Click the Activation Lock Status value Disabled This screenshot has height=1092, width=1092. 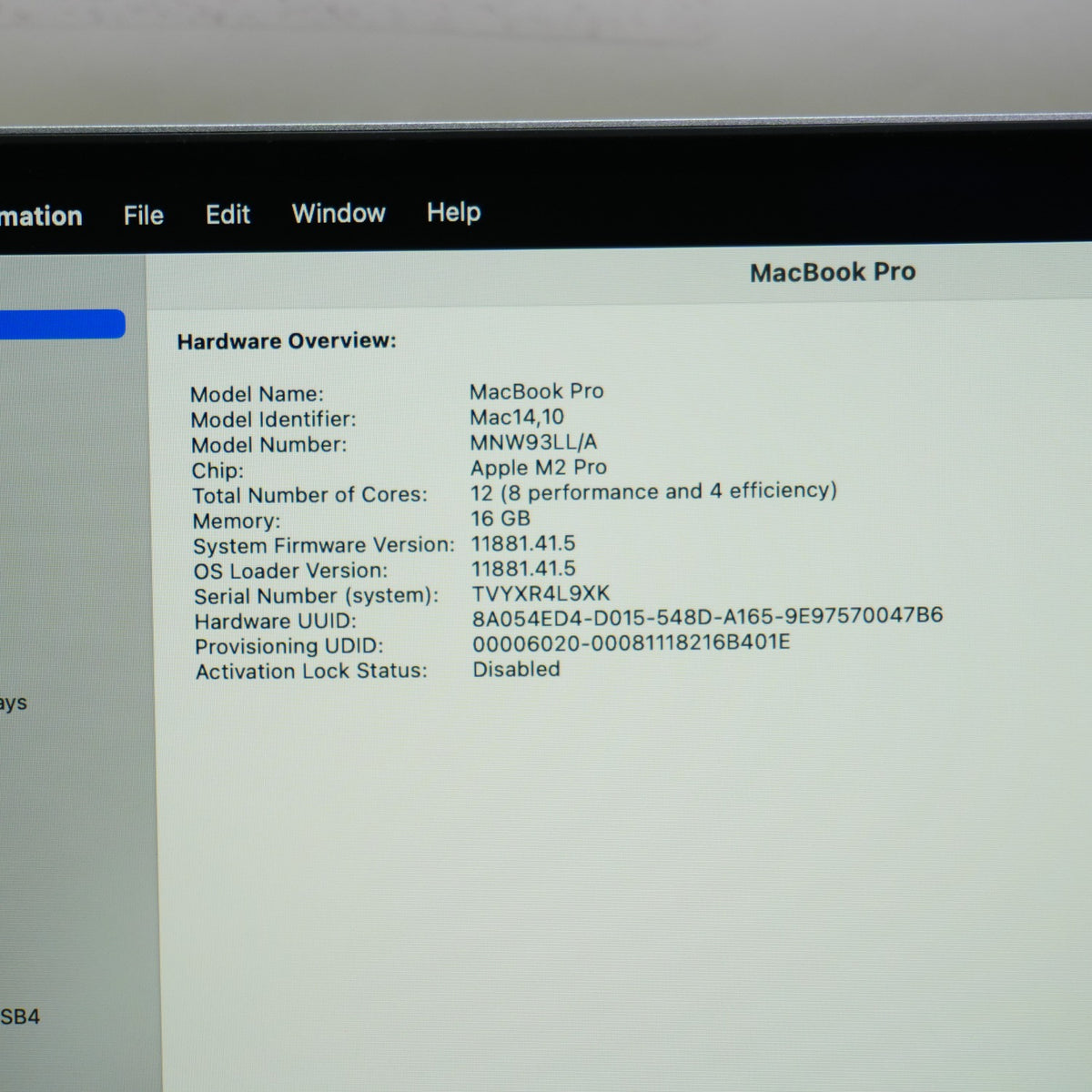coord(516,669)
